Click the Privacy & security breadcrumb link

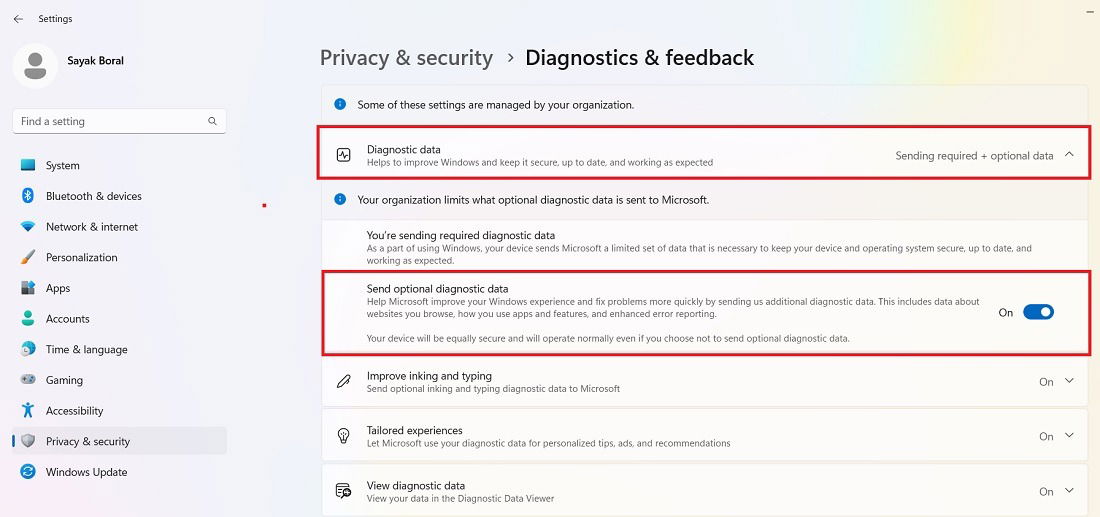[406, 58]
